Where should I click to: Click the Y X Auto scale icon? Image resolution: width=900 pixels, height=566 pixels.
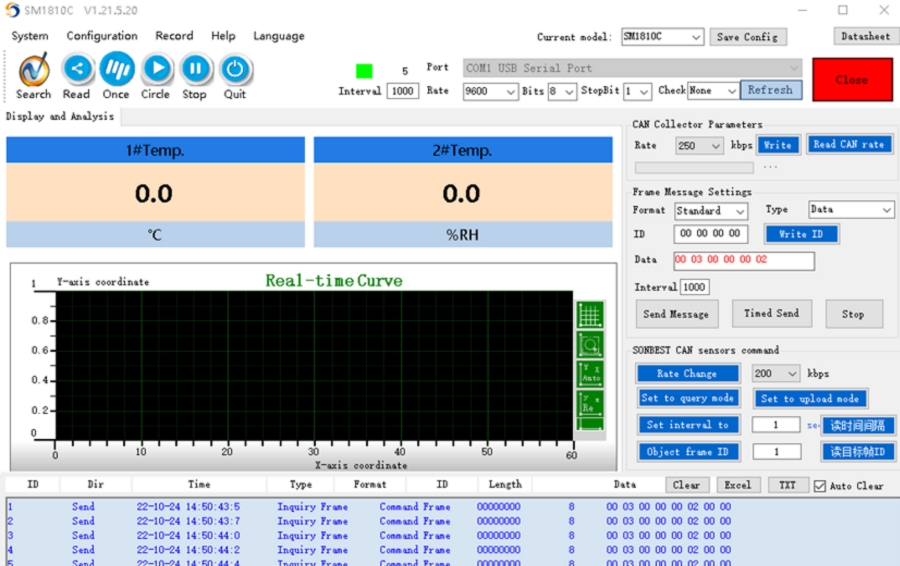pyautogui.click(x=590, y=374)
